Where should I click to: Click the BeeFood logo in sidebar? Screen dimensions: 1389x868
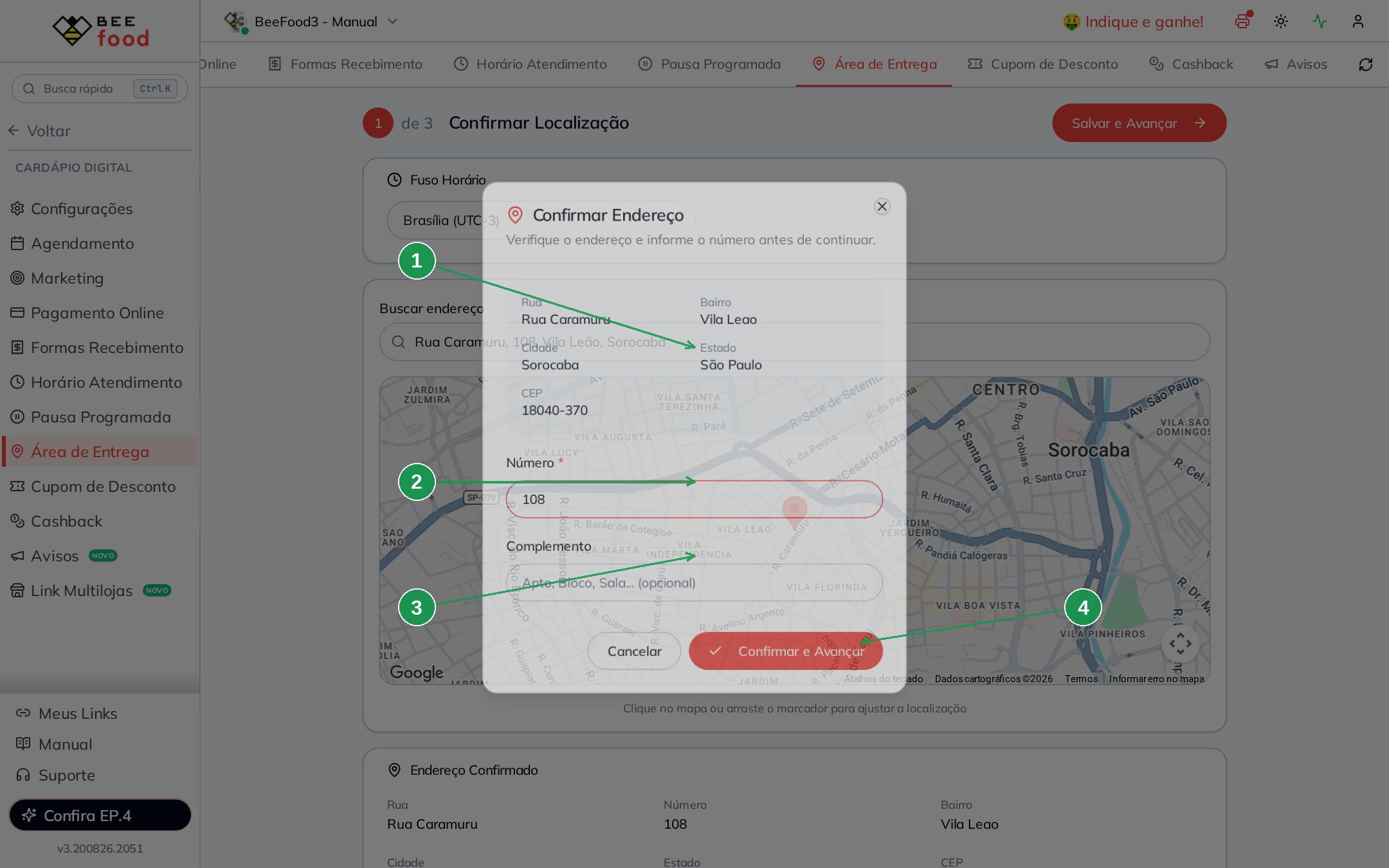click(x=100, y=30)
